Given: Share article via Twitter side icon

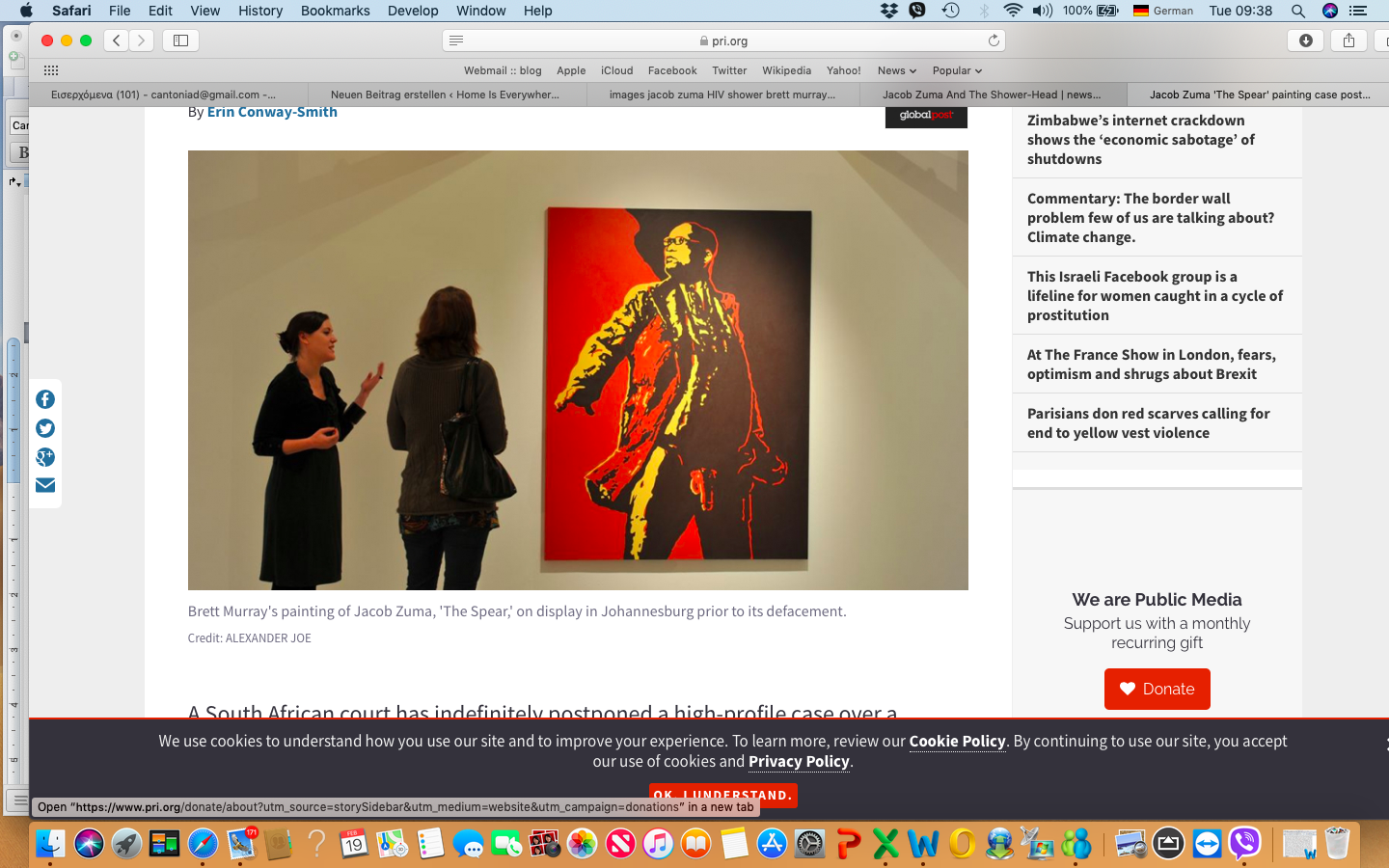Looking at the screenshot, I should coord(45,428).
